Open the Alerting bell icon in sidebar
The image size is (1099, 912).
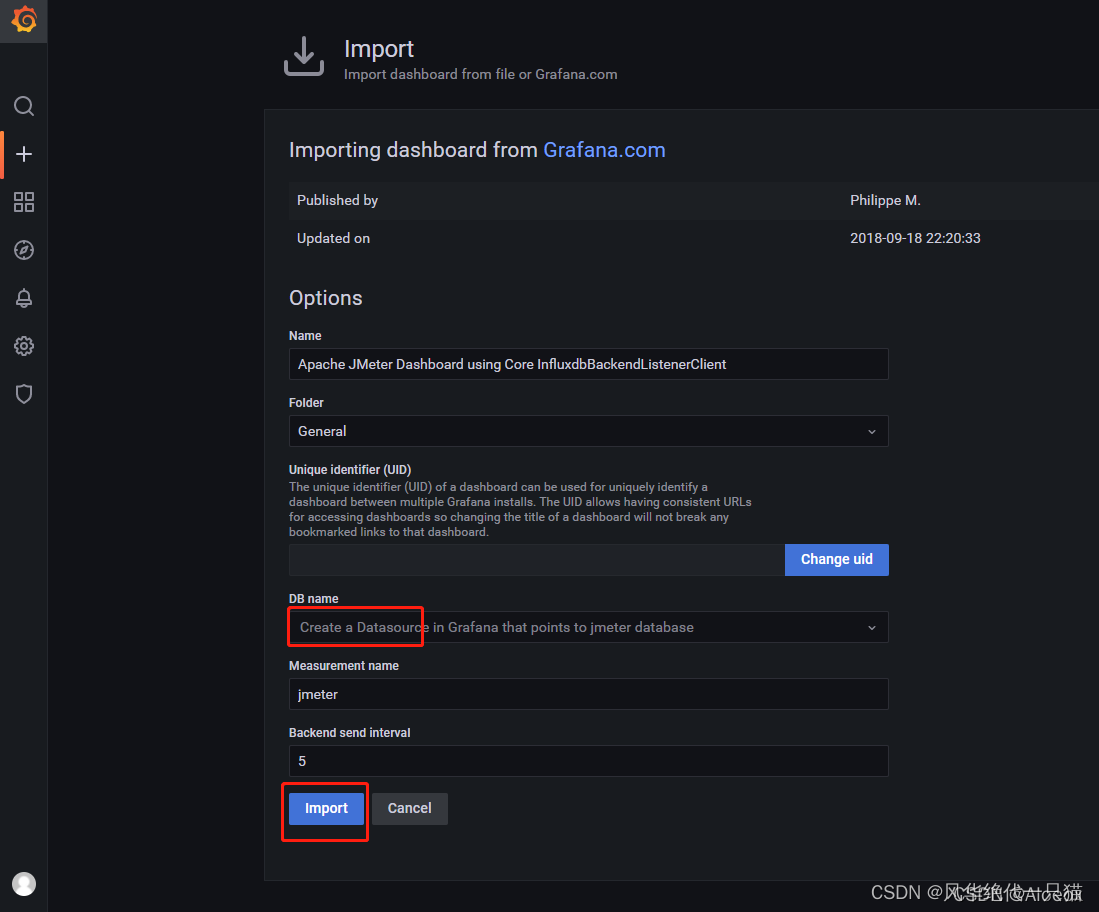pos(24,298)
